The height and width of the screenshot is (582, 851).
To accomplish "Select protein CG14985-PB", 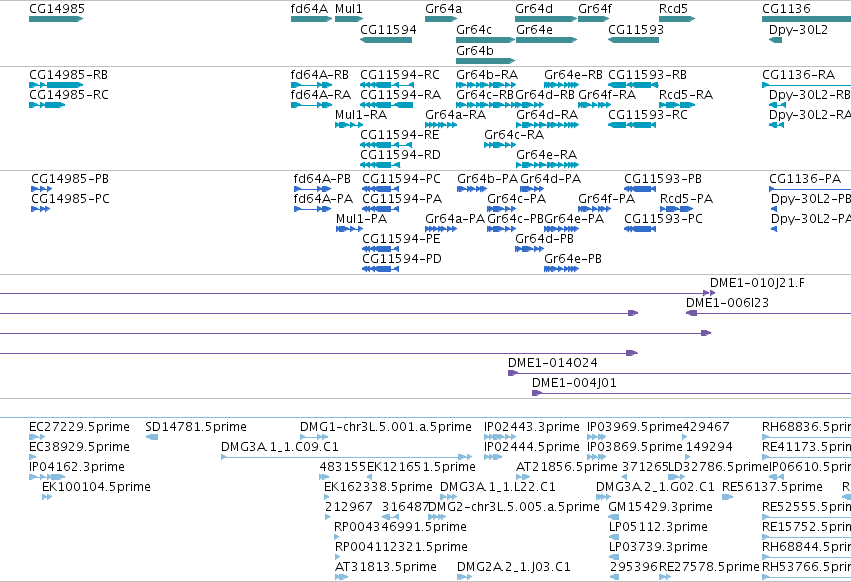I will pos(42,189).
